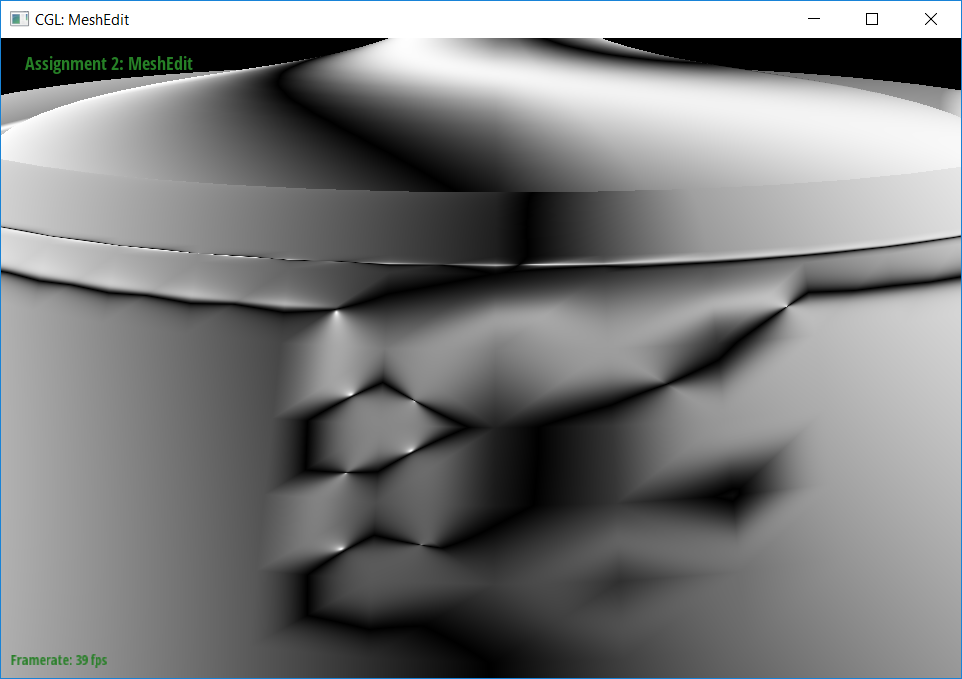Click the 'Assignment 2: MeshEdit' heading text

pyautogui.click(x=109, y=64)
